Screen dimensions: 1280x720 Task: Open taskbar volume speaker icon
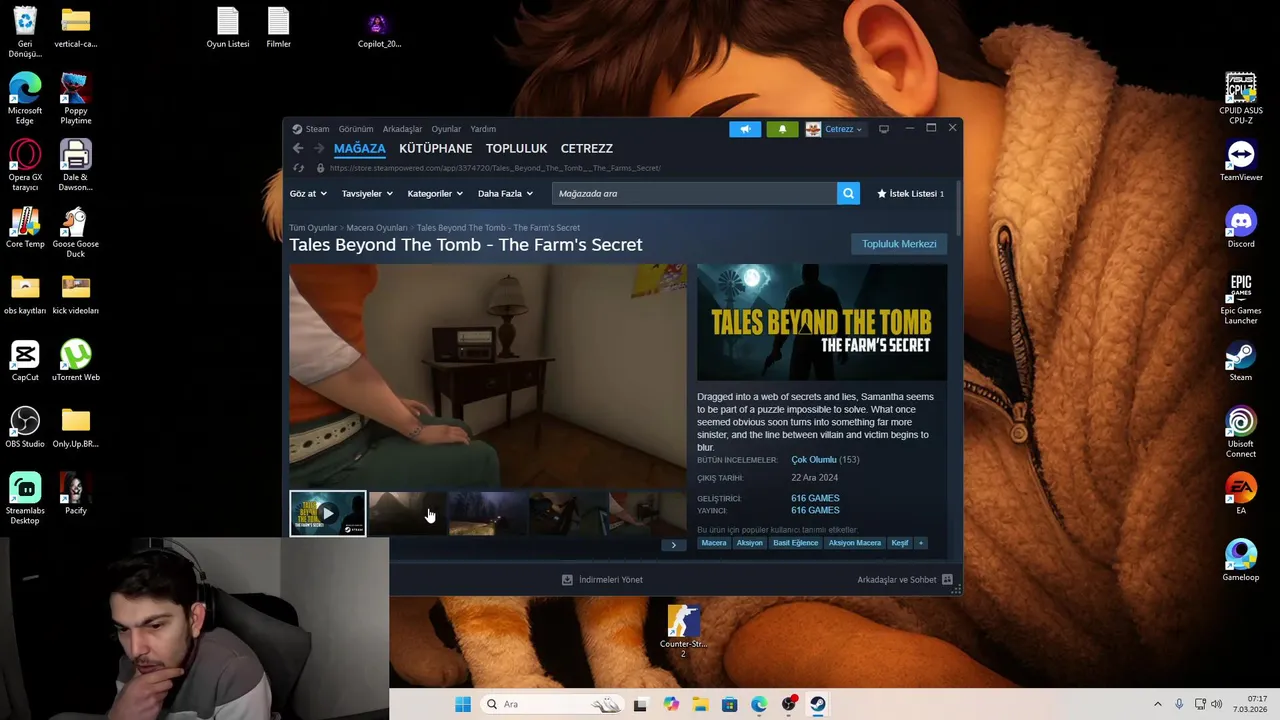click(x=1217, y=704)
